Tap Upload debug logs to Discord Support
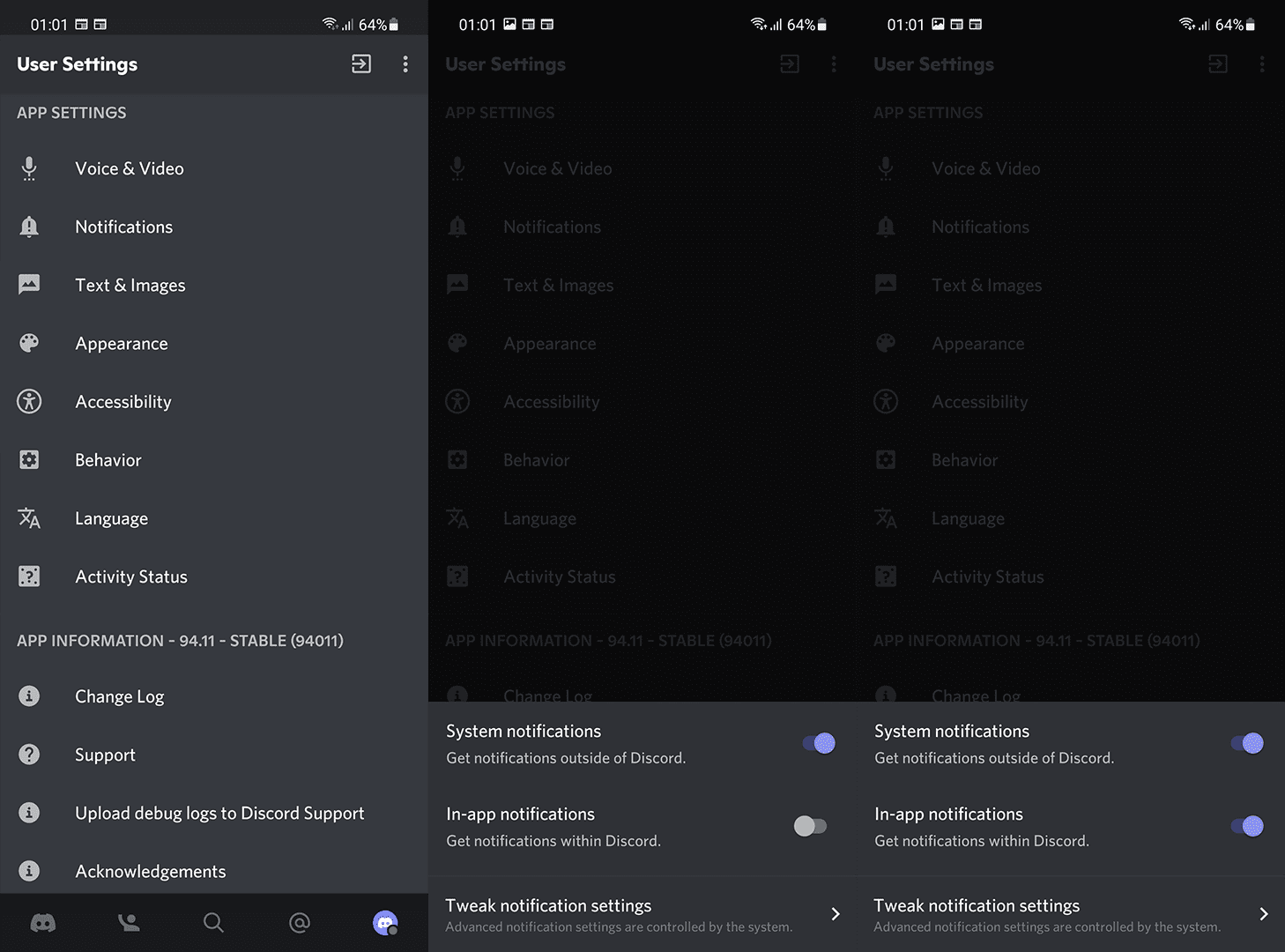This screenshot has height=952, width=1285. (x=219, y=813)
